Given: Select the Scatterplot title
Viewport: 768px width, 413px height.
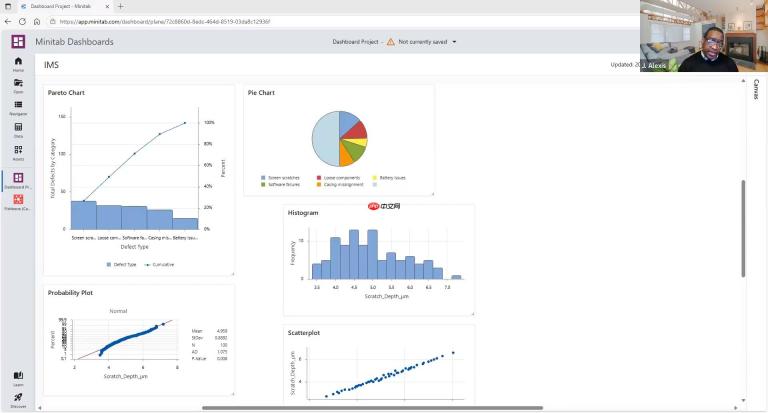Looking at the screenshot, I should pos(304,333).
